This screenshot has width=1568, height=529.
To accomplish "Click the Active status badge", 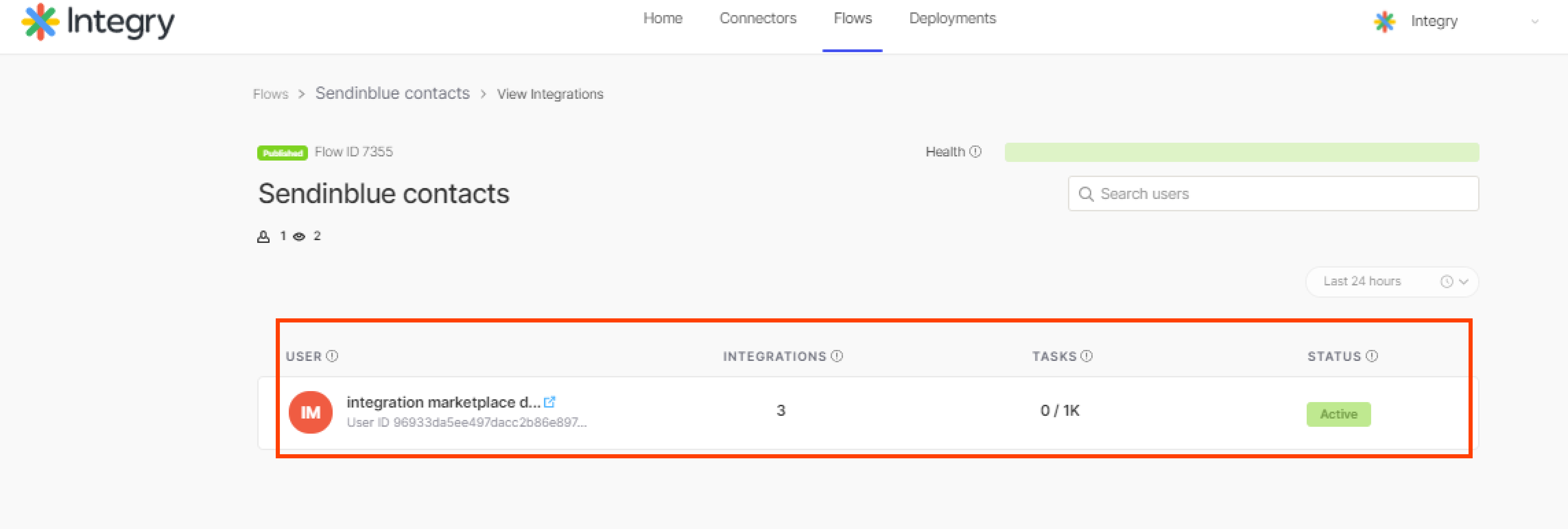I will point(1339,414).
